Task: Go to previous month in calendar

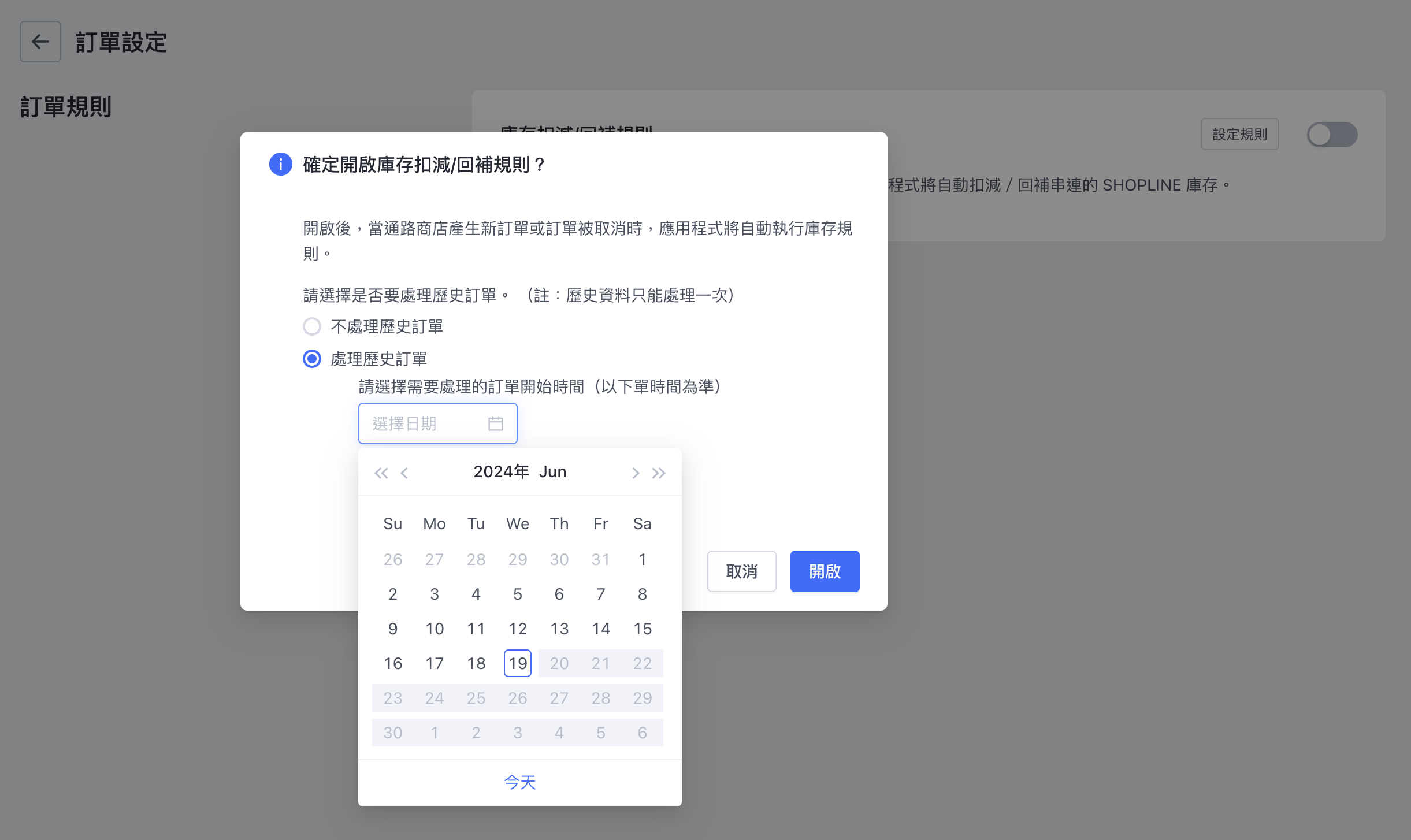Action: point(404,473)
